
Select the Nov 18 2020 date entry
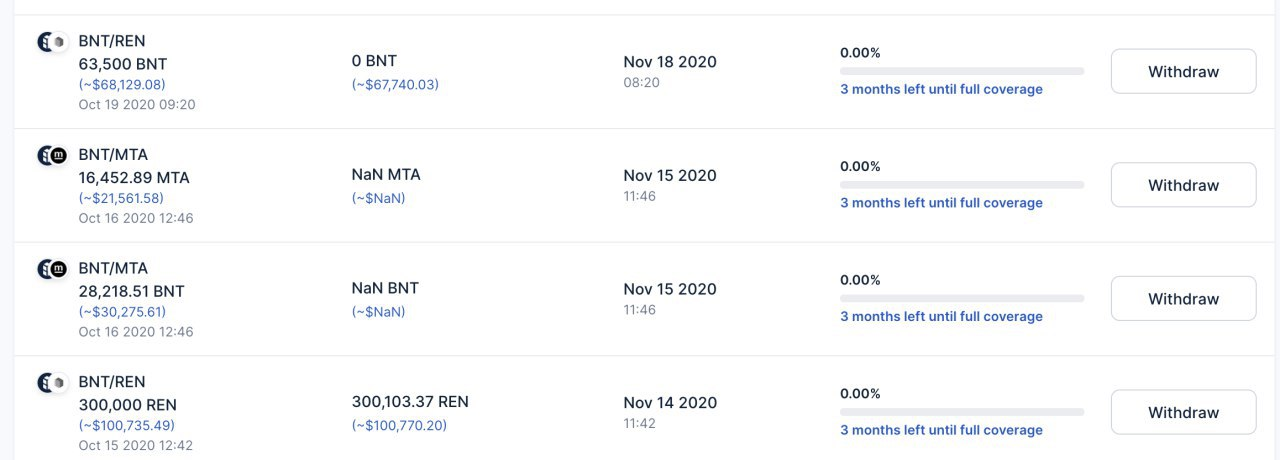click(x=670, y=62)
